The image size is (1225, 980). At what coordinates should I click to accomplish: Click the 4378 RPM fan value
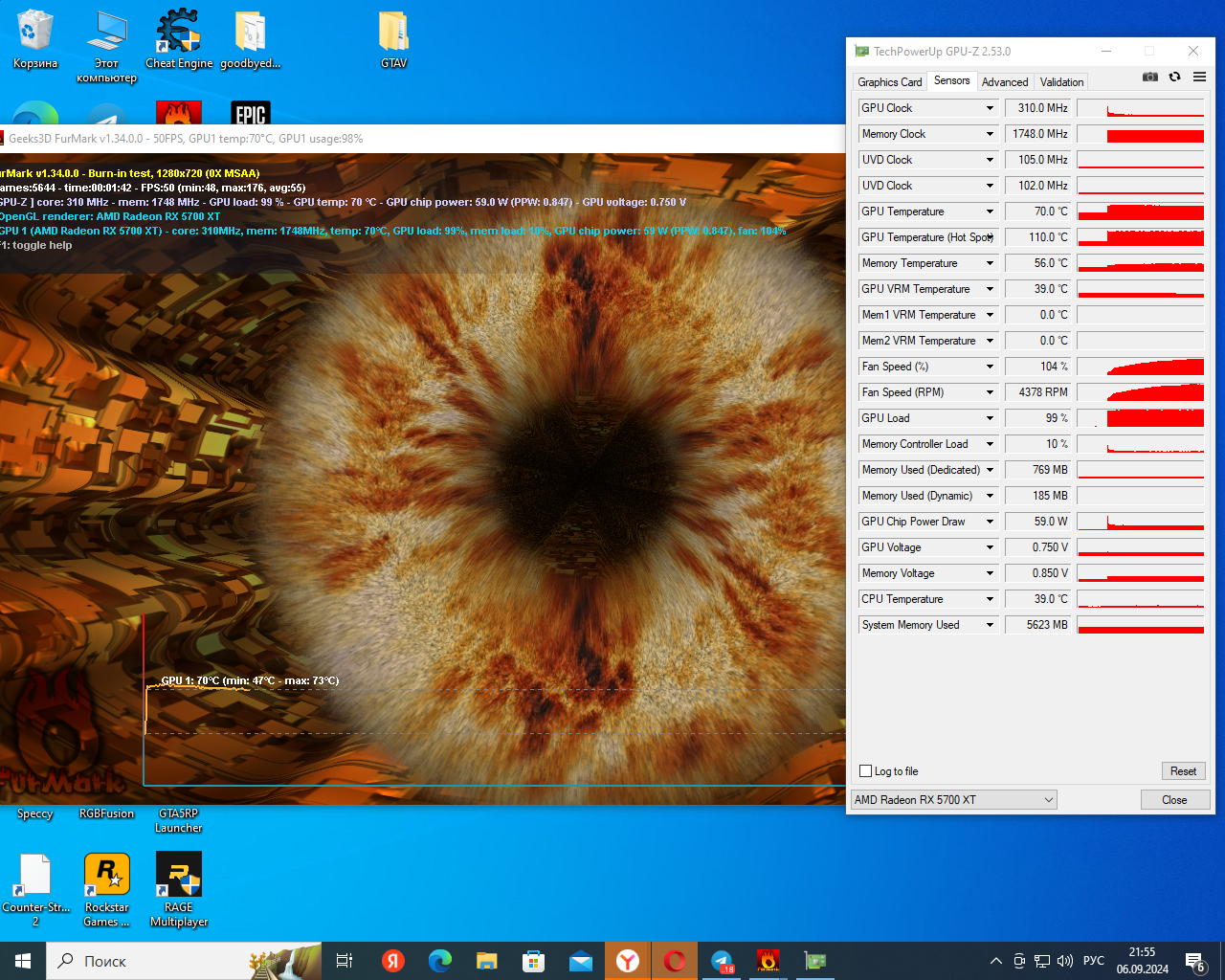[1038, 392]
